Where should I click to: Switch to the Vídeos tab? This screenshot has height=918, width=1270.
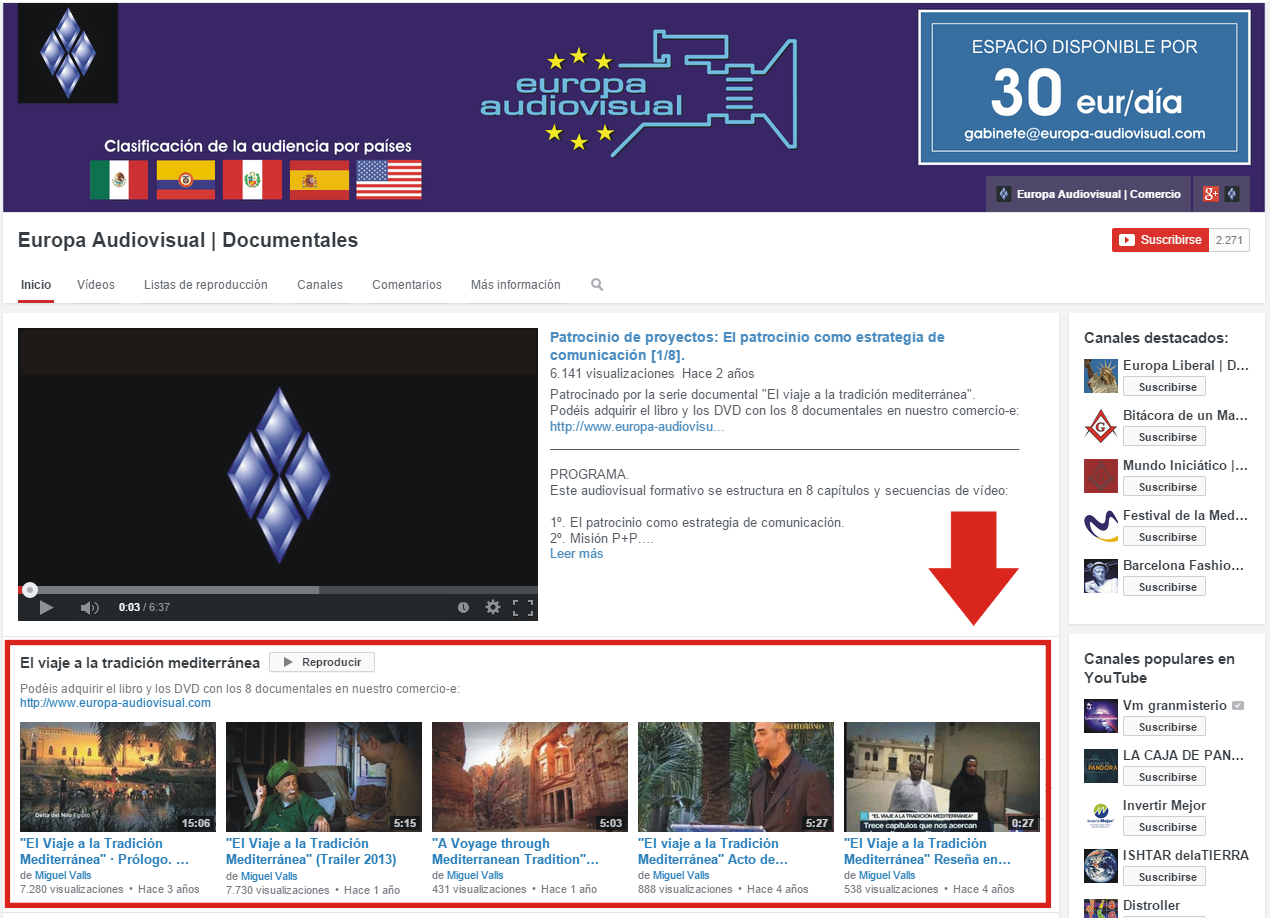(96, 285)
